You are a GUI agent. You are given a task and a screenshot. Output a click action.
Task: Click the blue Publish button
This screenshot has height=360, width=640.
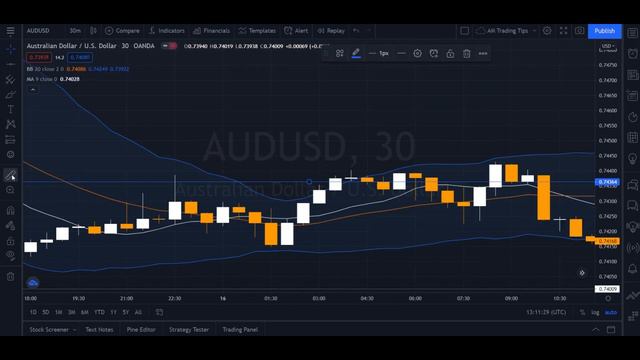(x=604, y=31)
